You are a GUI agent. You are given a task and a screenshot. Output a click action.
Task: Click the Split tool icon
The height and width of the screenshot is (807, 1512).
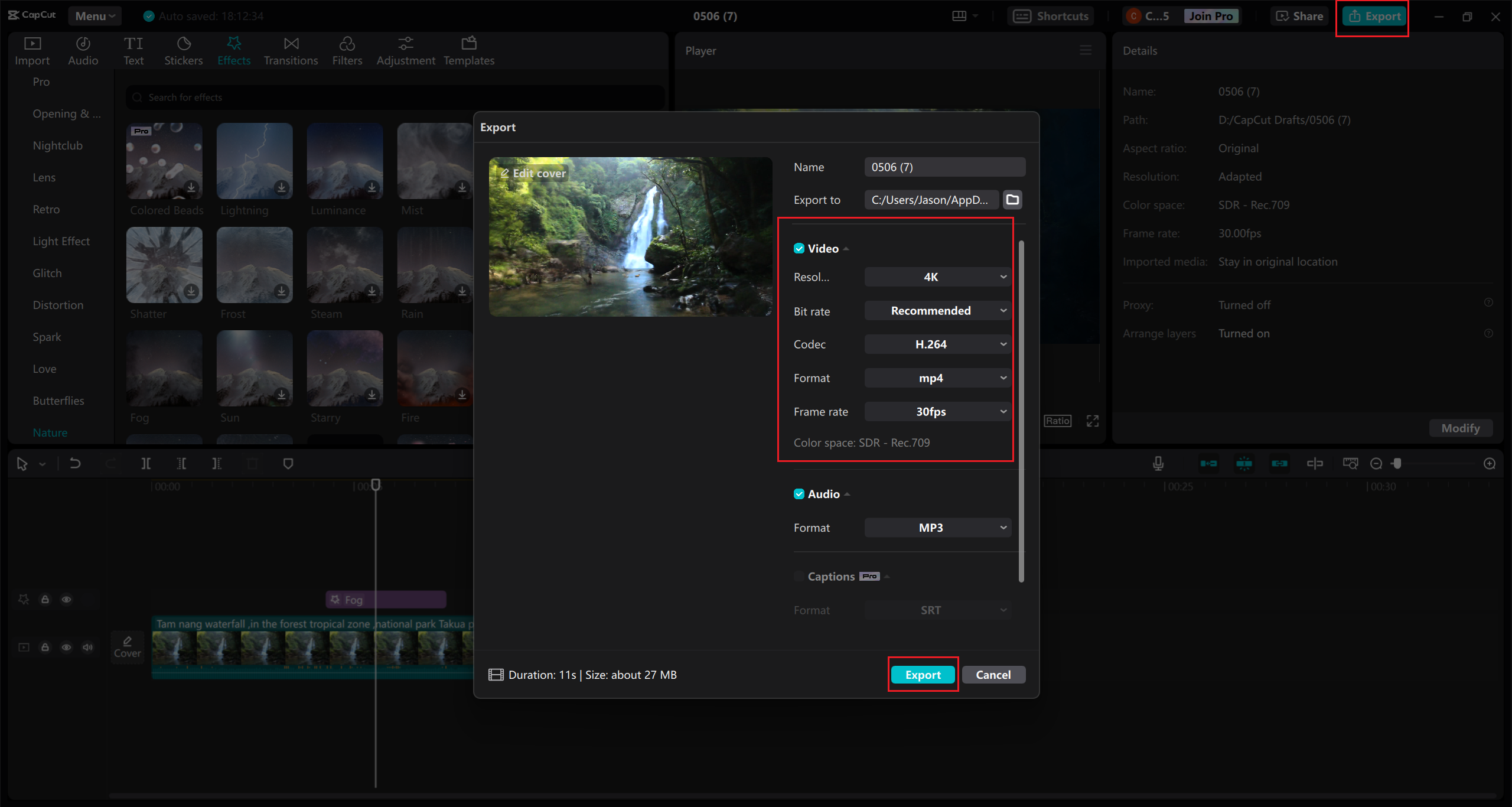point(146,464)
